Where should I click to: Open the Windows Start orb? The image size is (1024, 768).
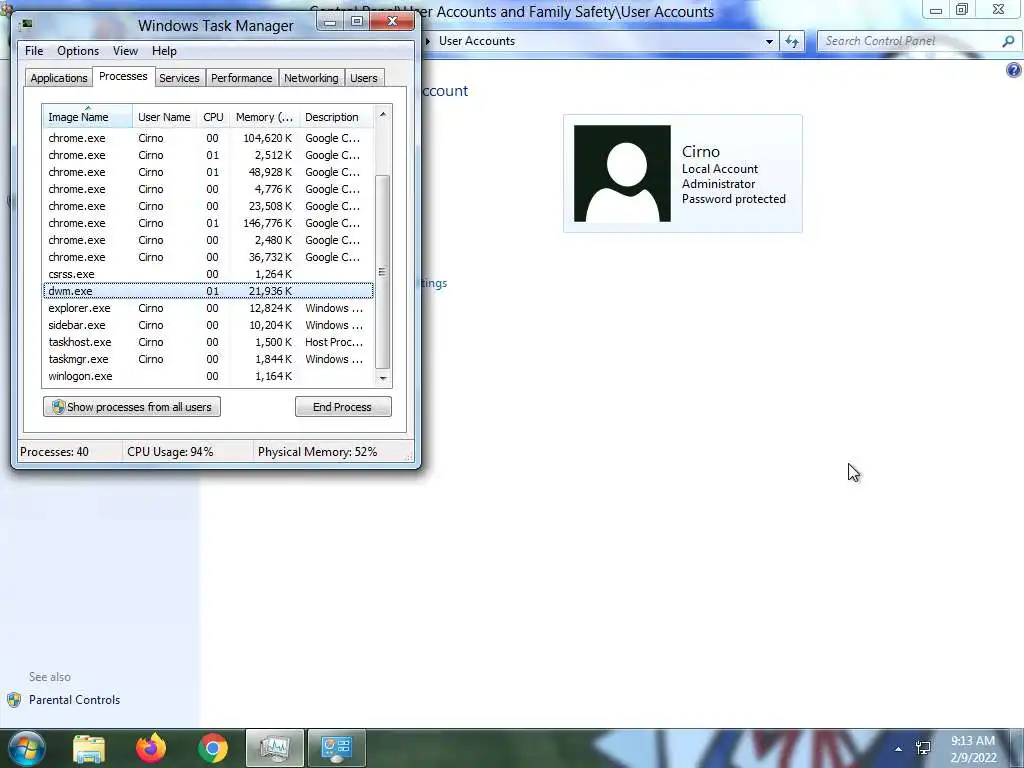point(26,748)
